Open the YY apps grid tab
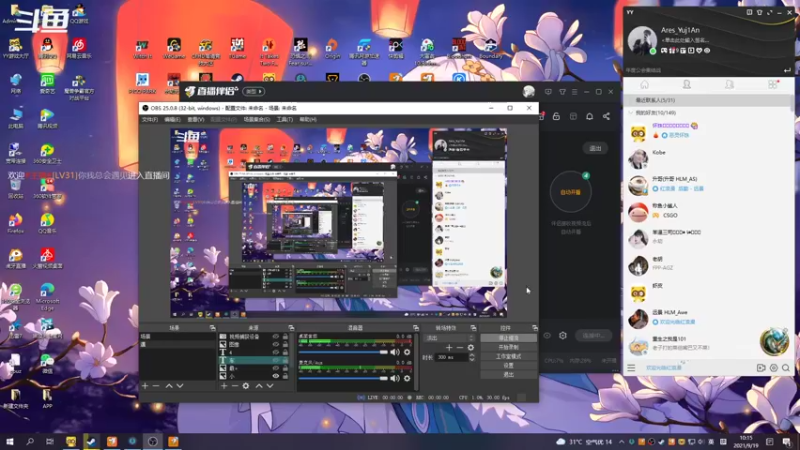 772,85
